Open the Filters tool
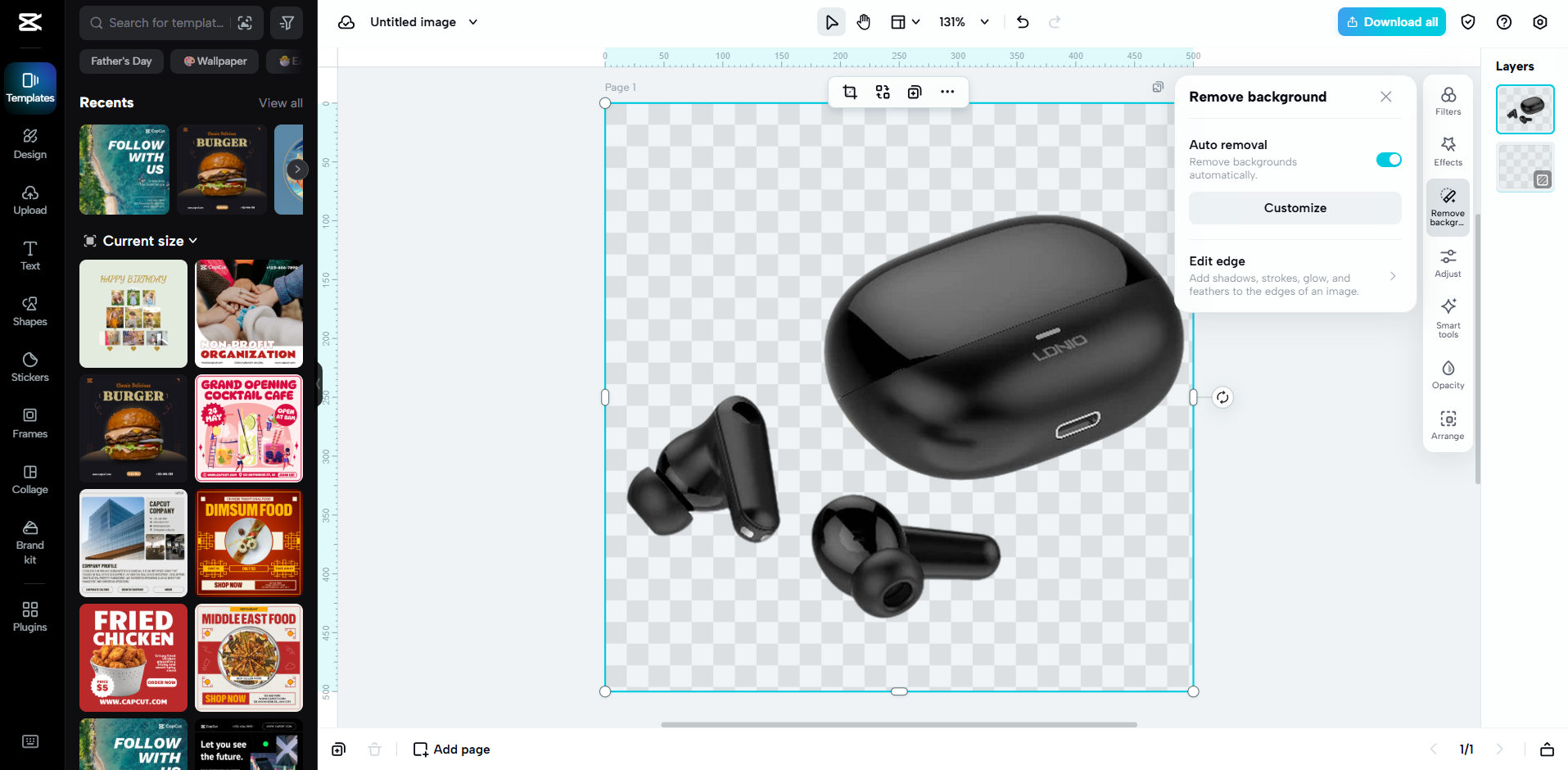This screenshot has height=770, width=1568. click(x=1448, y=101)
